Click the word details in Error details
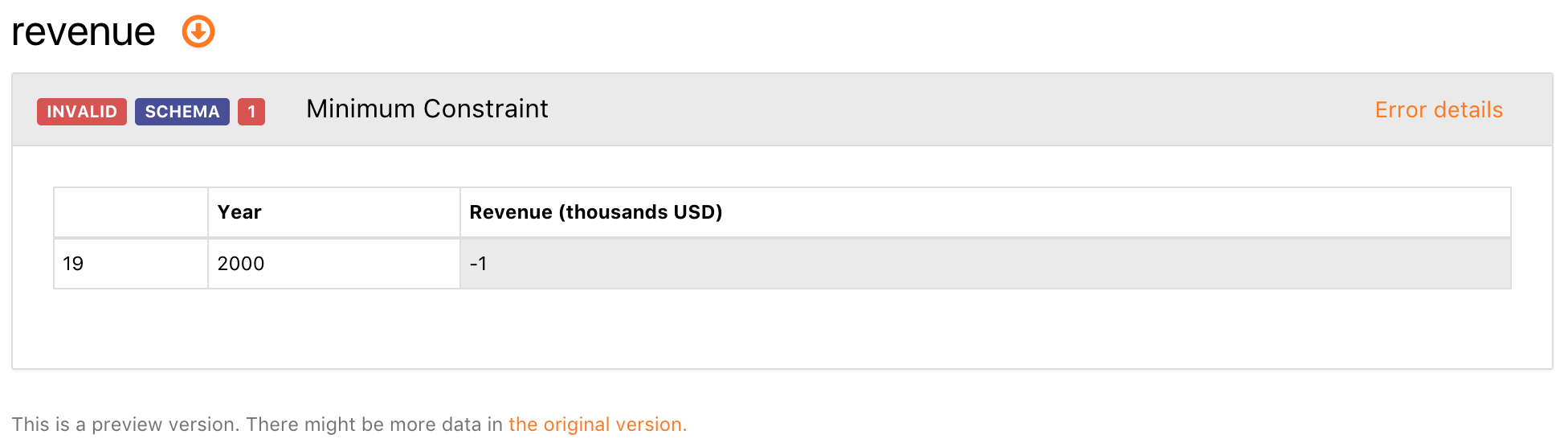This screenshot has width=1568, height=447. coord(1468,110)
